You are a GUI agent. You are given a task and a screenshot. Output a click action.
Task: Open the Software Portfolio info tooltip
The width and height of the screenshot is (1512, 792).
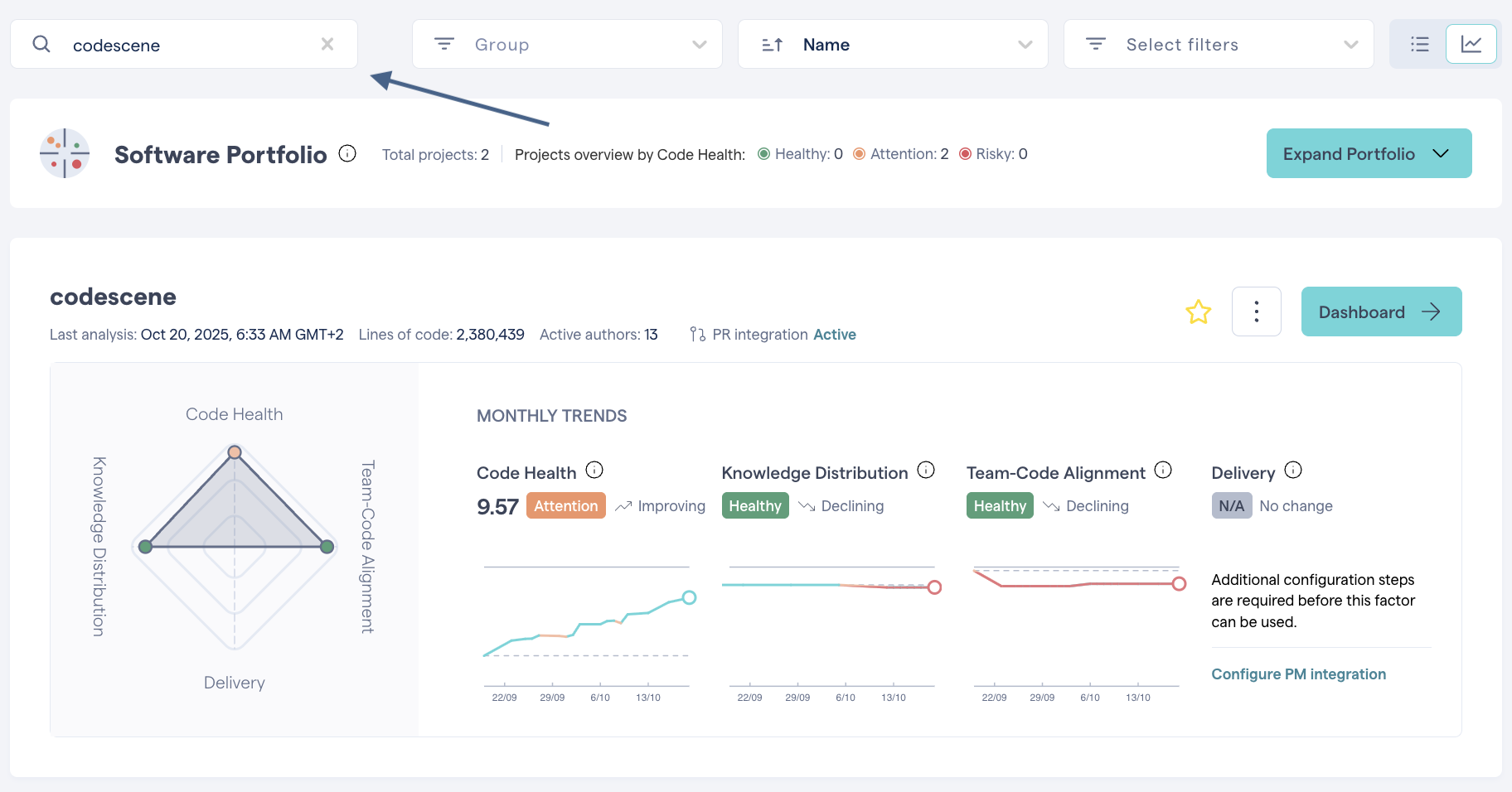[347, 153]
